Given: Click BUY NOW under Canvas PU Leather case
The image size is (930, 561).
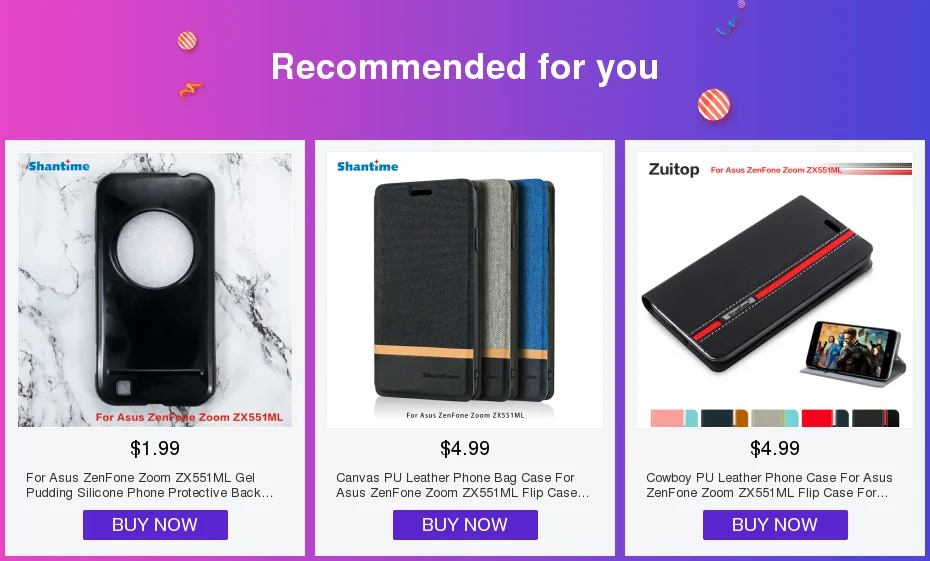Looking at the screenshot, I should pyautogui.click(x=465, y=525).
